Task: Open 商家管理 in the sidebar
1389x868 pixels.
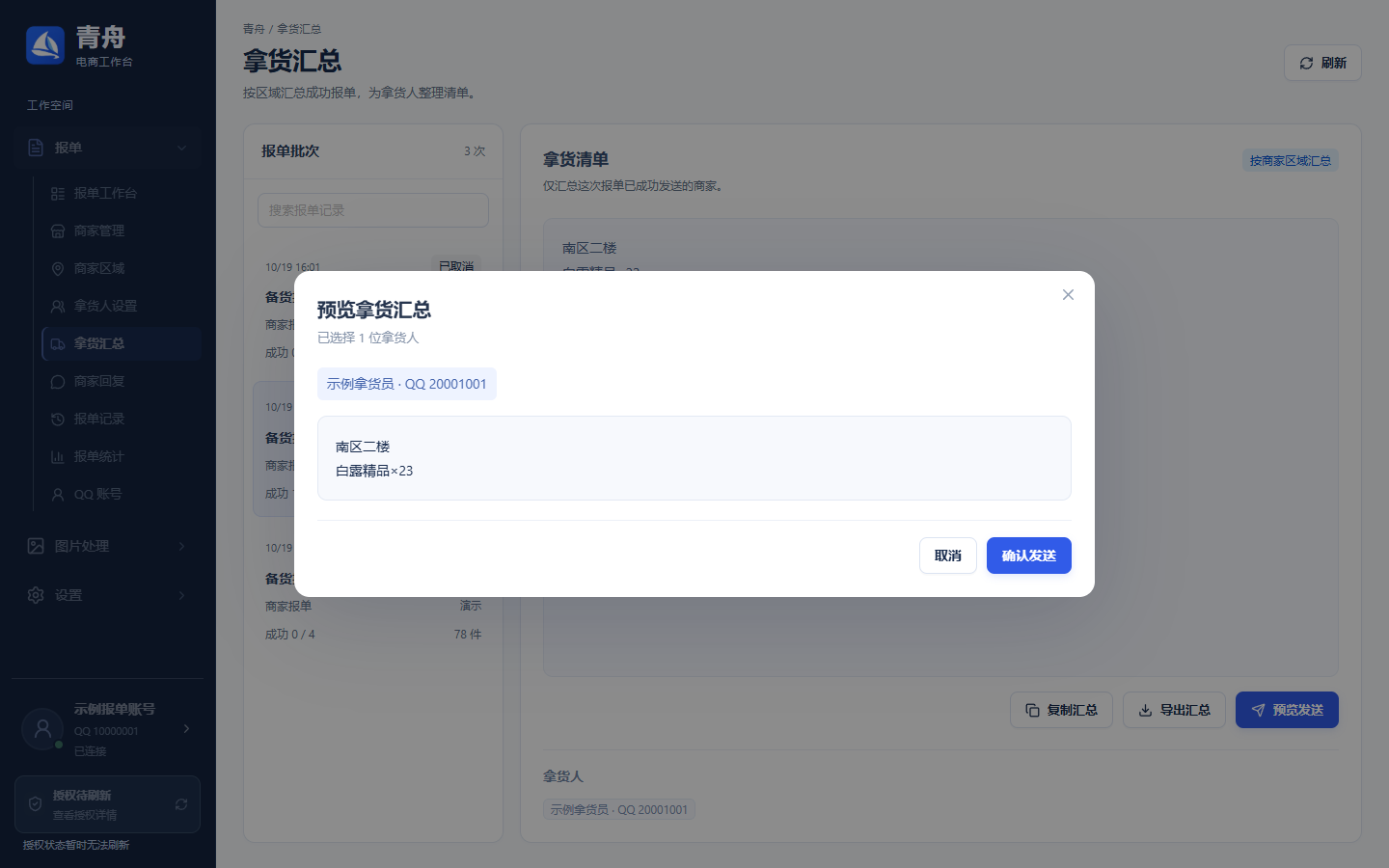Action: tap(122, 231)
